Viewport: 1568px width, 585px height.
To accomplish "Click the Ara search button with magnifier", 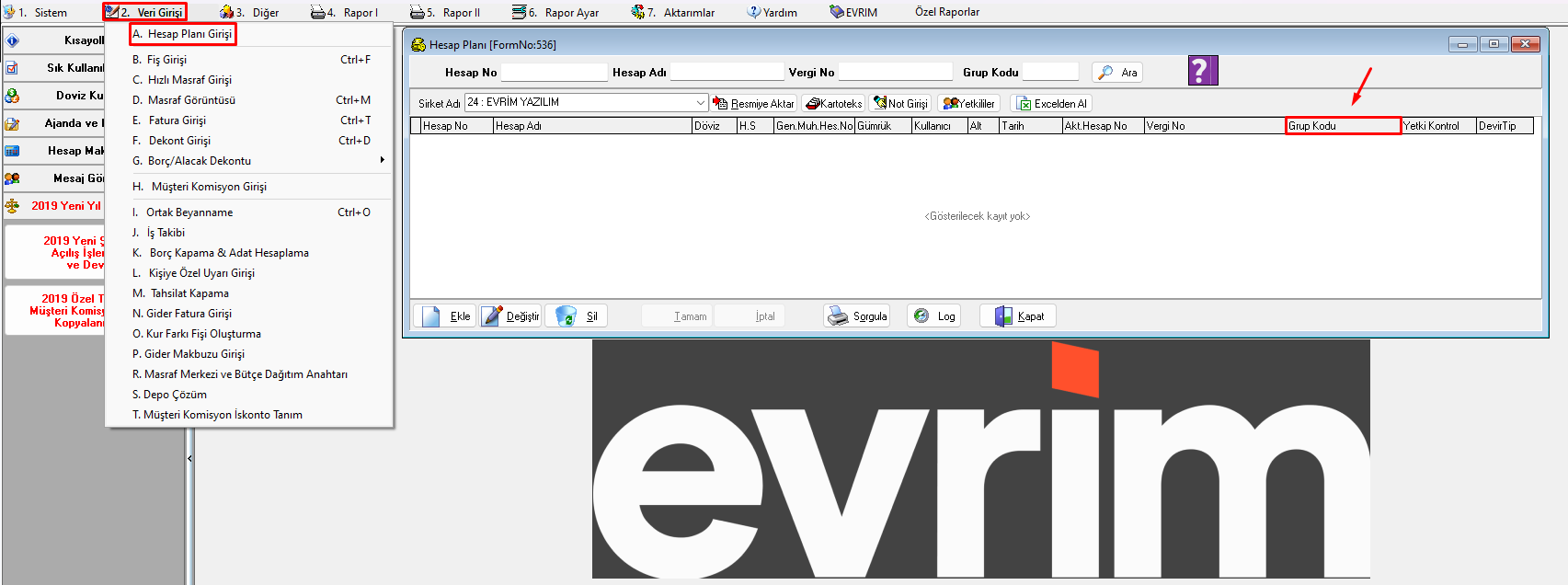I will (x=1117, y=73).
